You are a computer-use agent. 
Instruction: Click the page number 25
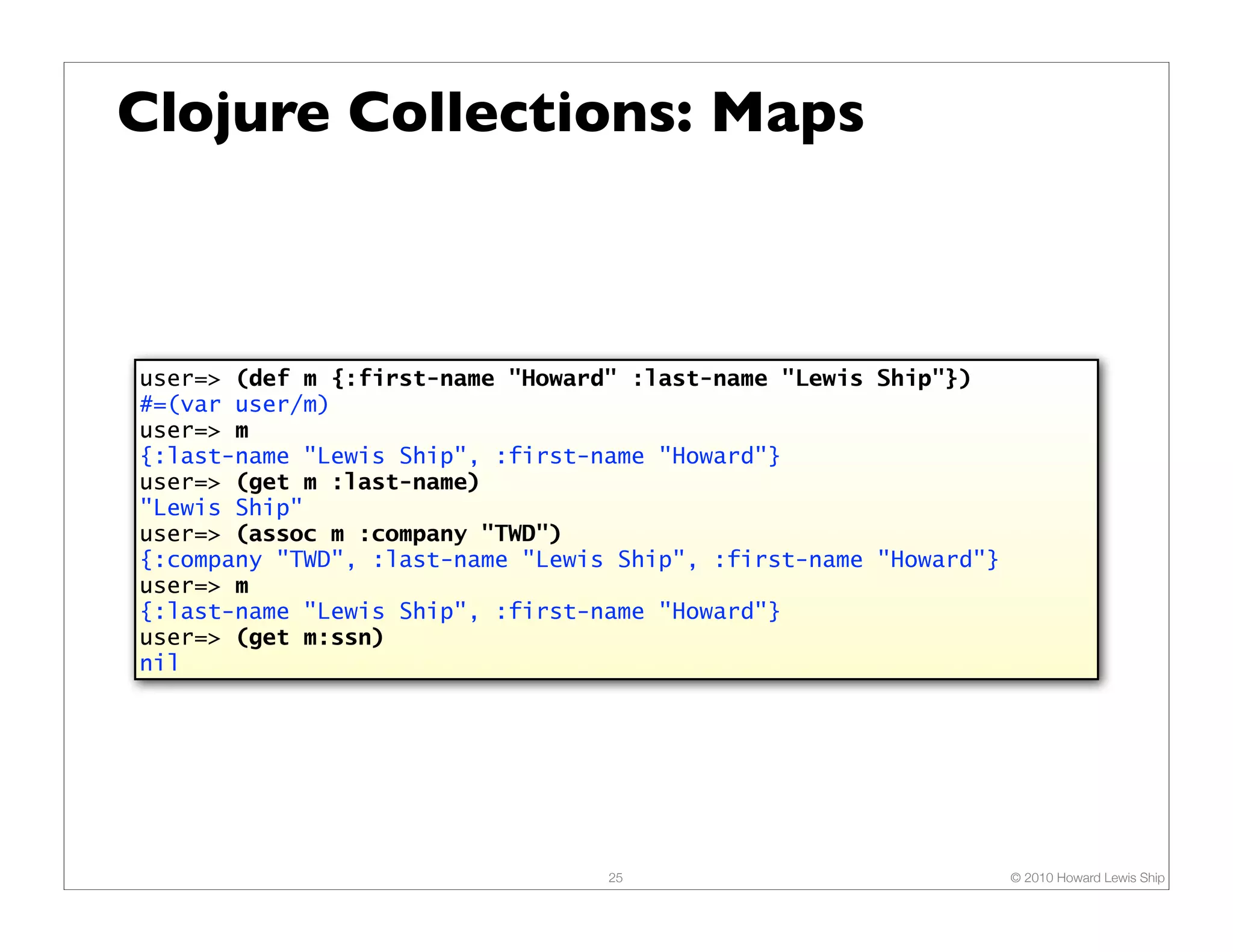pyautogui.click(x=615, y=877)
